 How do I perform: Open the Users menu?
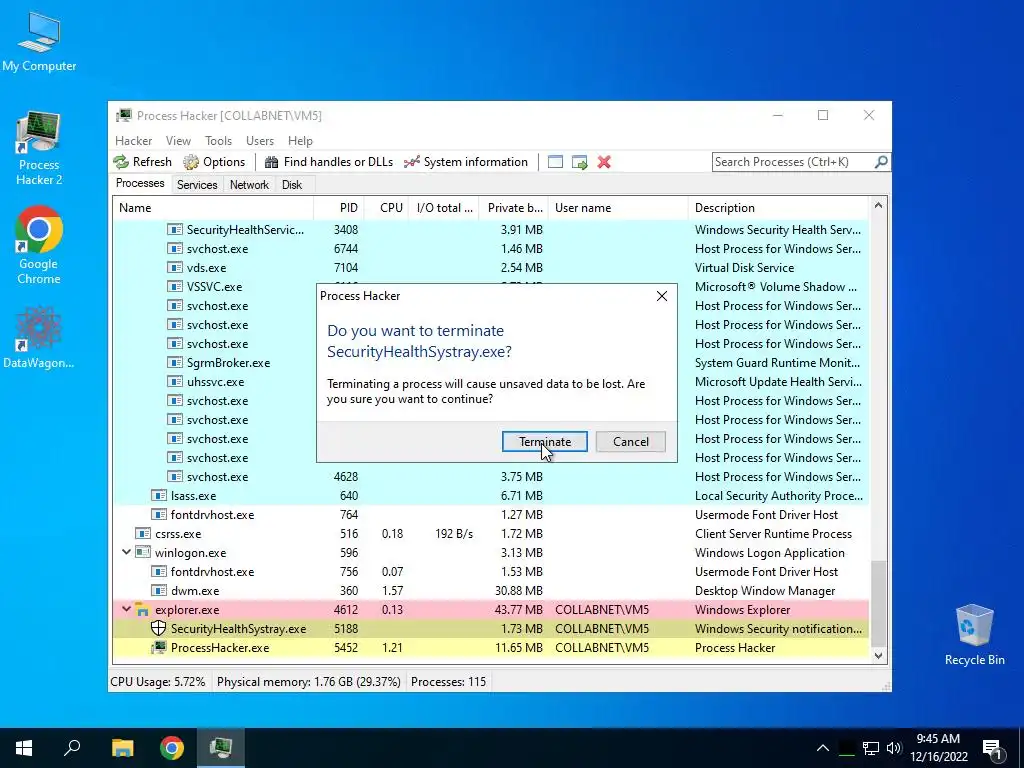(260, 140)
